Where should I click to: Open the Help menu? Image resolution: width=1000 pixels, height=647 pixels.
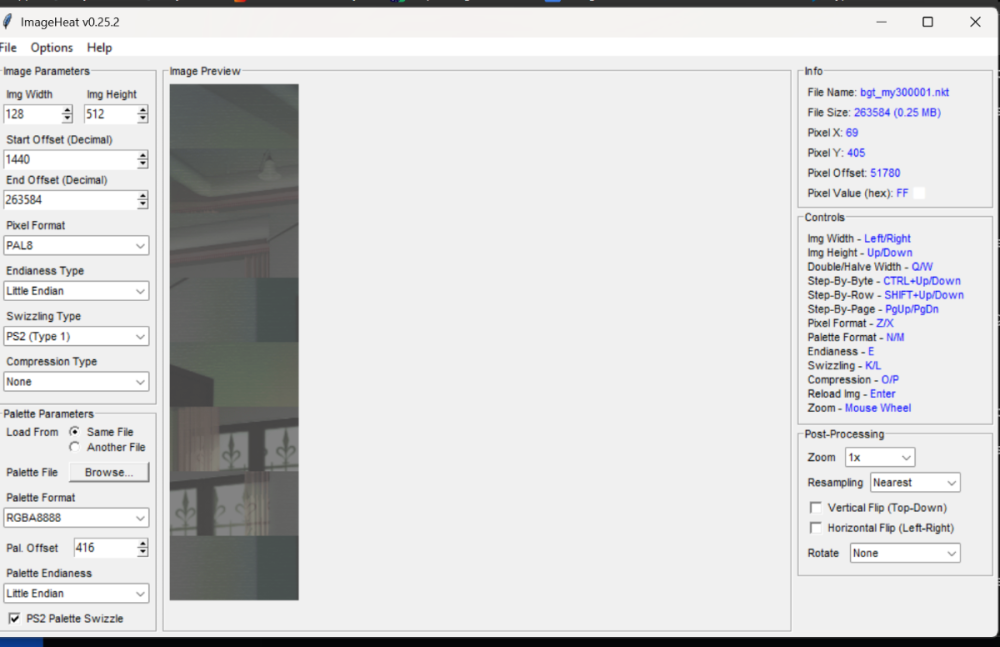(99, 48)
